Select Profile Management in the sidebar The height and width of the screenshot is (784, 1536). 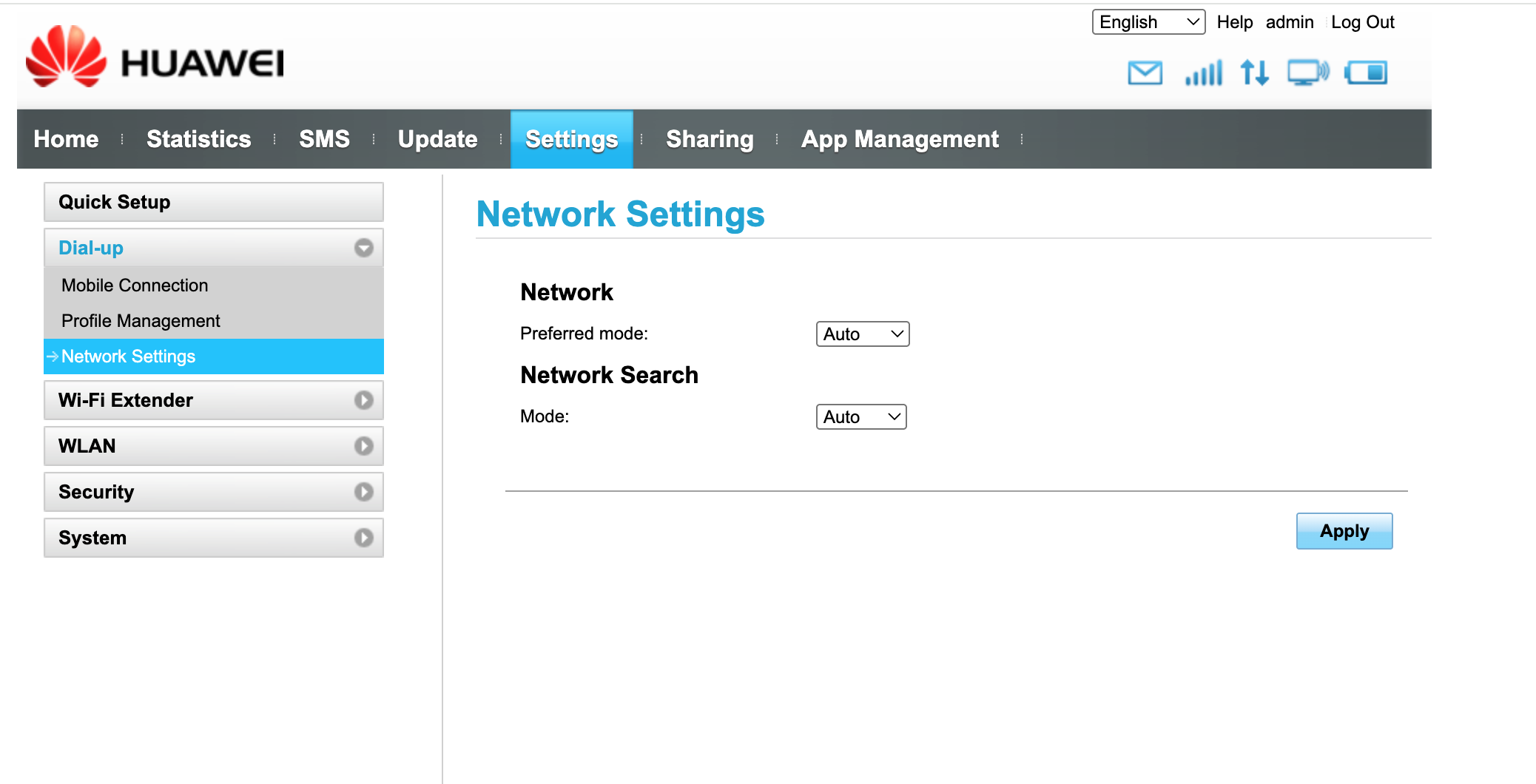[x=214, y=321]
